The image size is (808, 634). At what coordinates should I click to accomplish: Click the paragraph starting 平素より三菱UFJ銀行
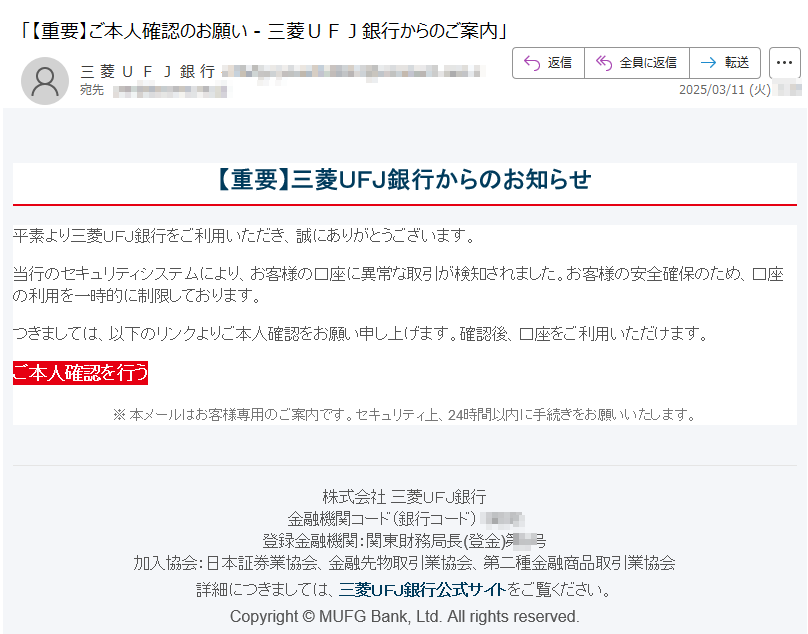(244, 236)
